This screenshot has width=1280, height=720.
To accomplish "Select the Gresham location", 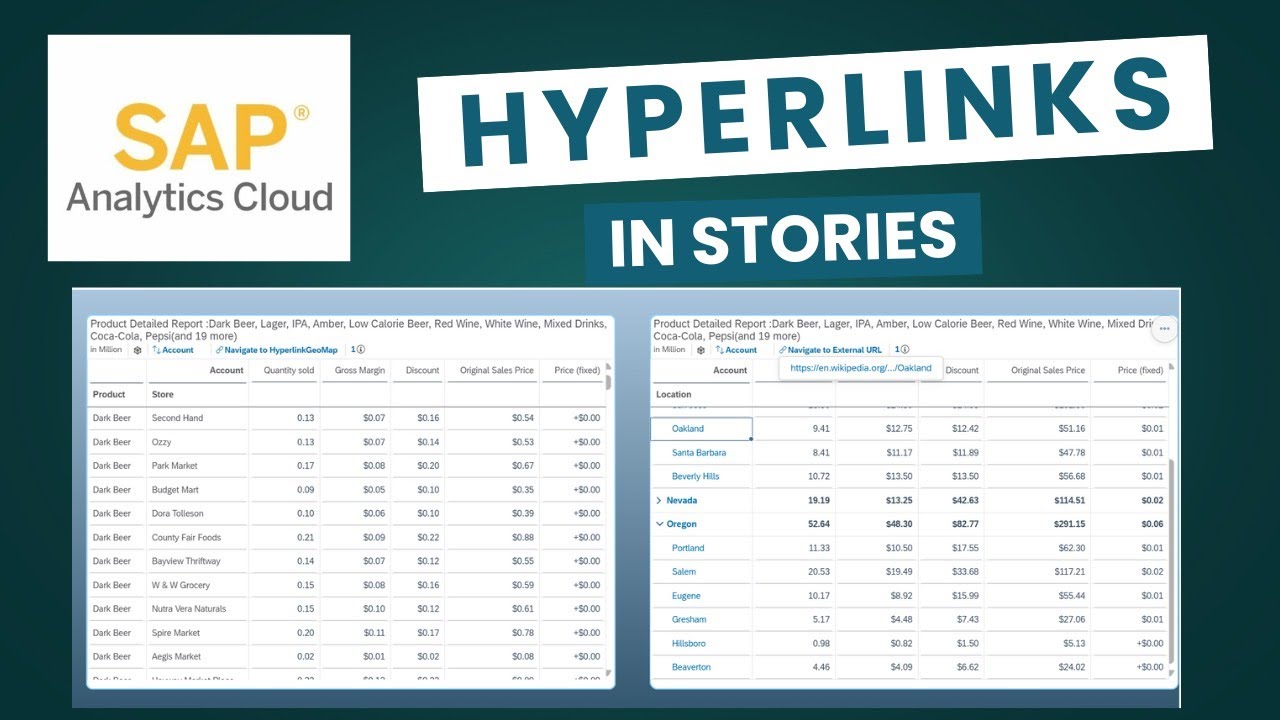I will pos(689,620).
